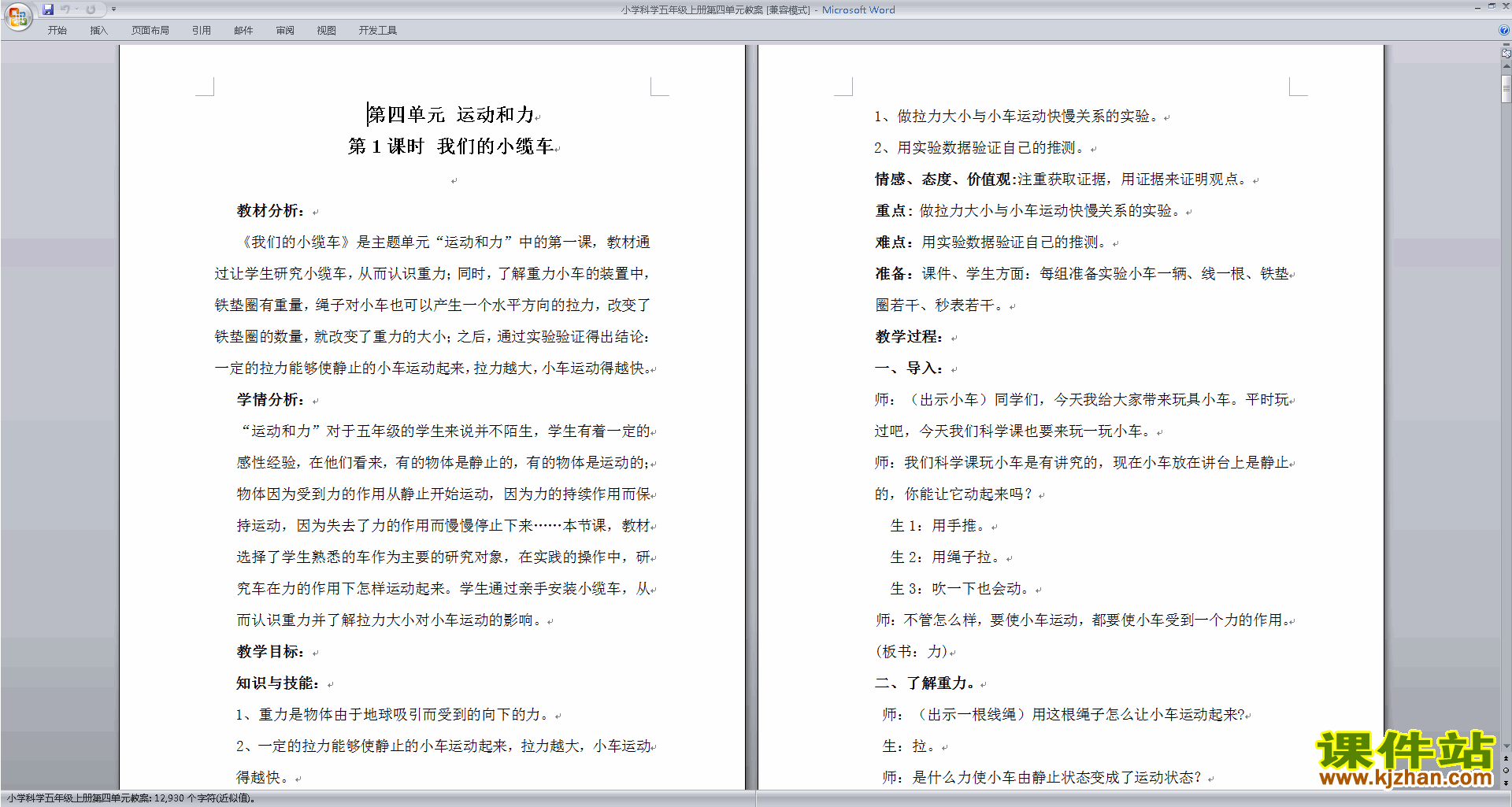Click the bold label 知识与技能：
This screenshot has width=1512, height=807.
[279, 683]
